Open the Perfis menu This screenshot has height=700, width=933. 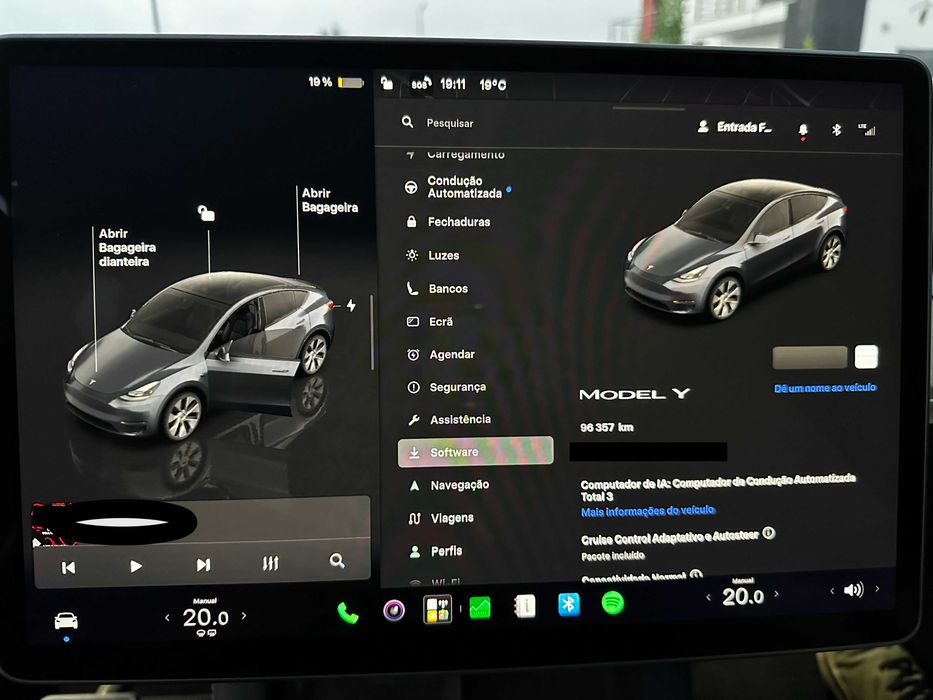tap(436, 551)
